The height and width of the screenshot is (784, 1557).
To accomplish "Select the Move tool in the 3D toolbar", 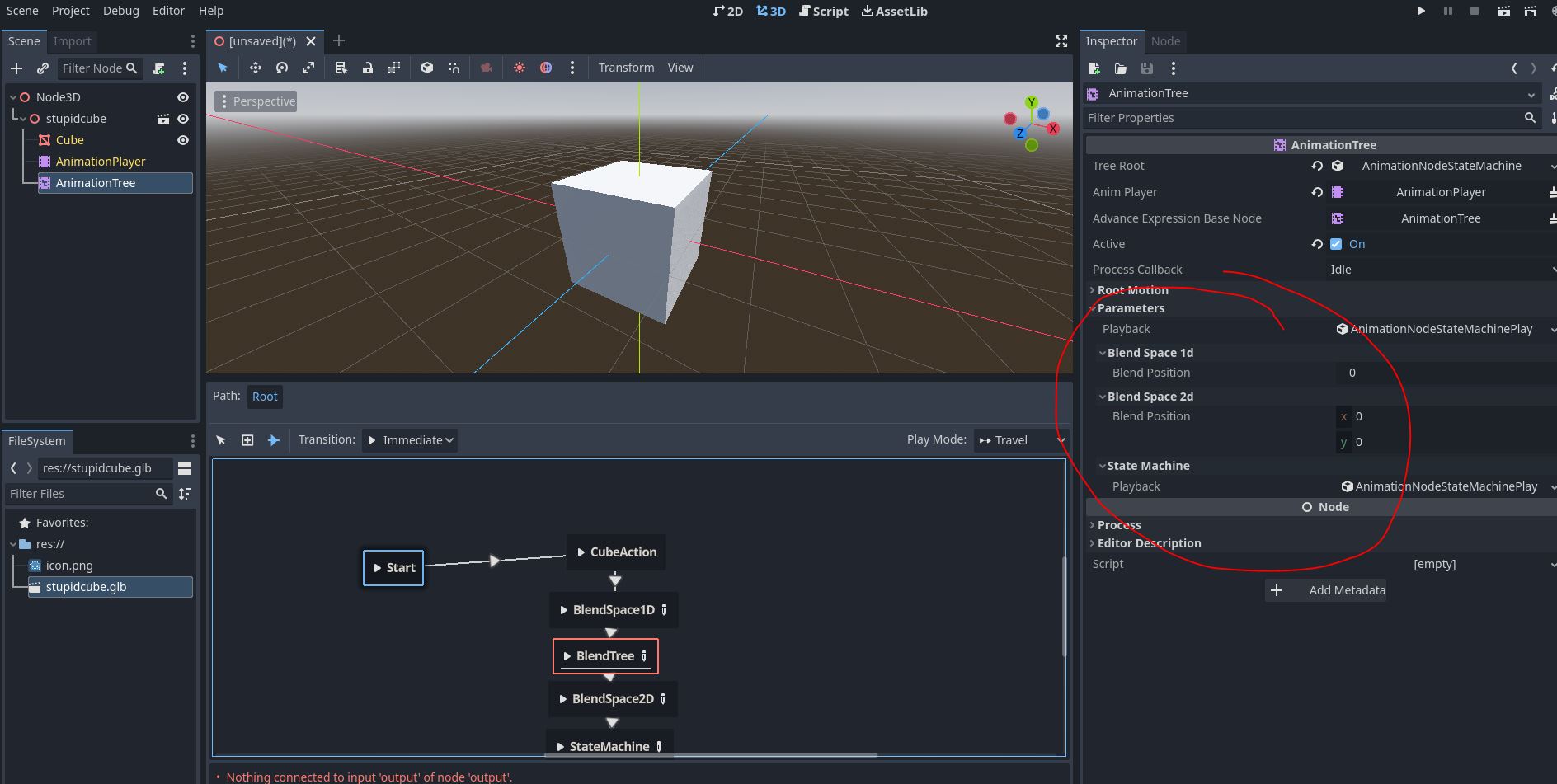I will [256, 68].
